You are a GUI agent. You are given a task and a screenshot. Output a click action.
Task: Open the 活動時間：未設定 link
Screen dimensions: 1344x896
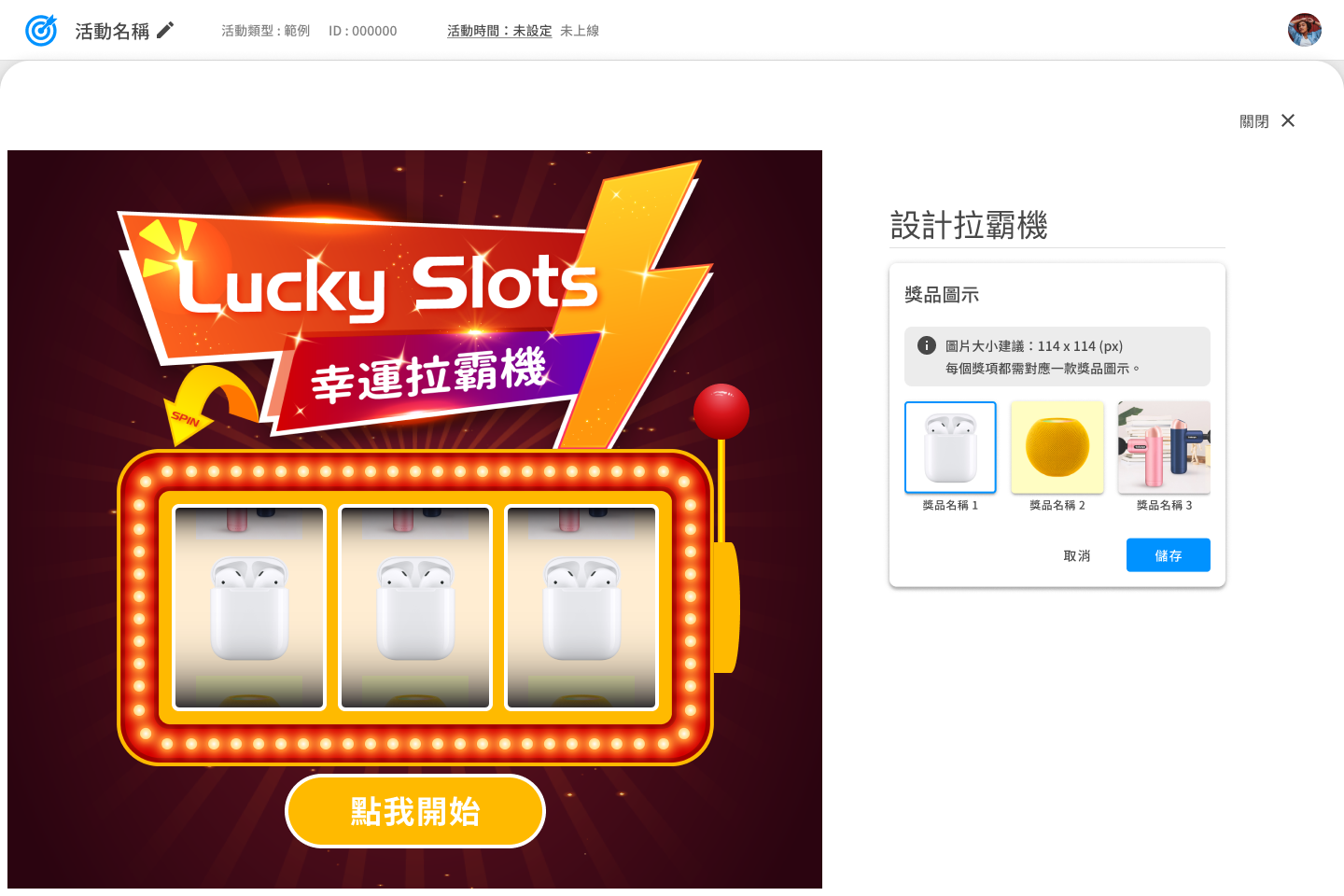[x=499, y=31]
